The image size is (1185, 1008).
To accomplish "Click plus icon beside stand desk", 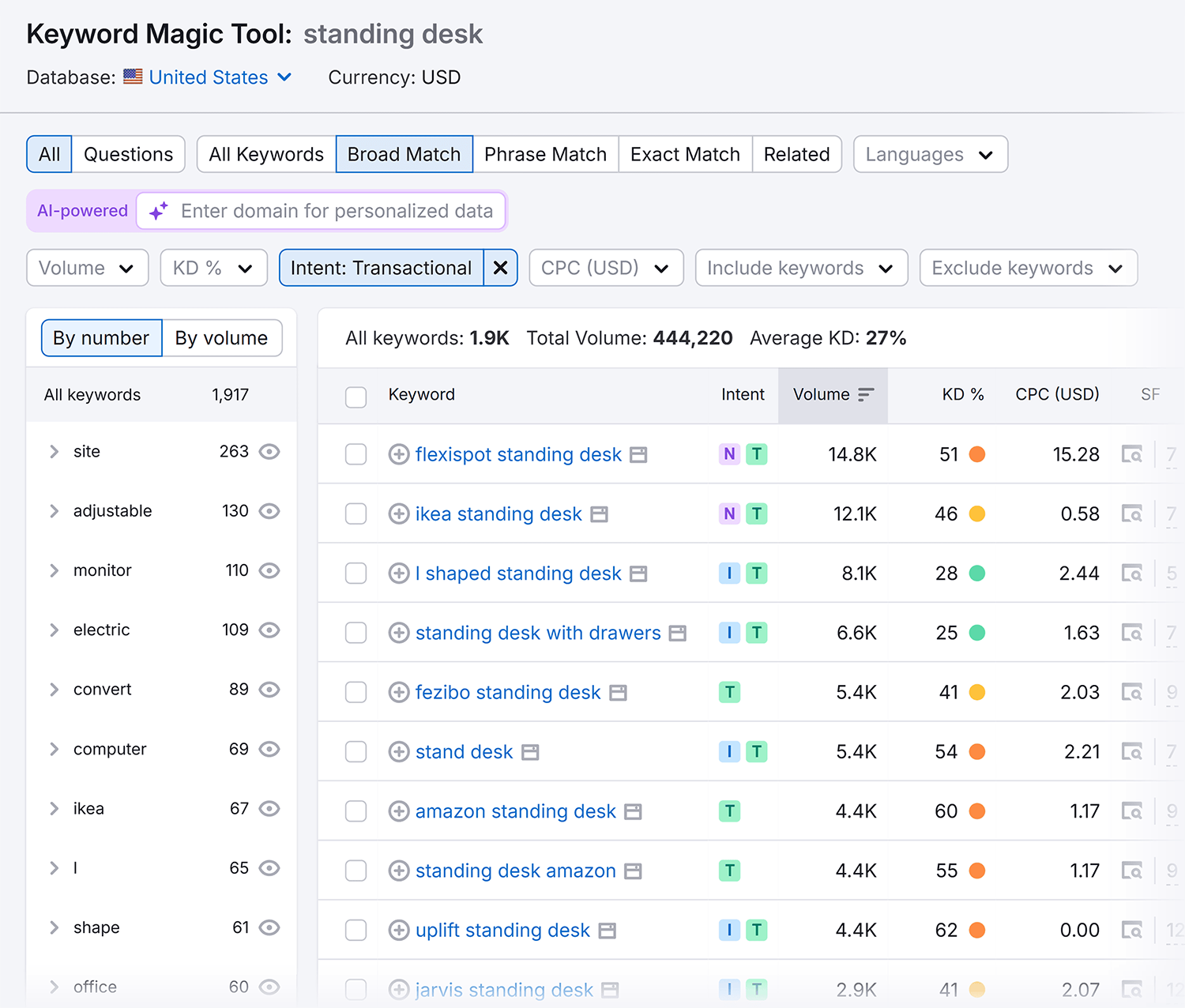I will click(x=399, y=752).
